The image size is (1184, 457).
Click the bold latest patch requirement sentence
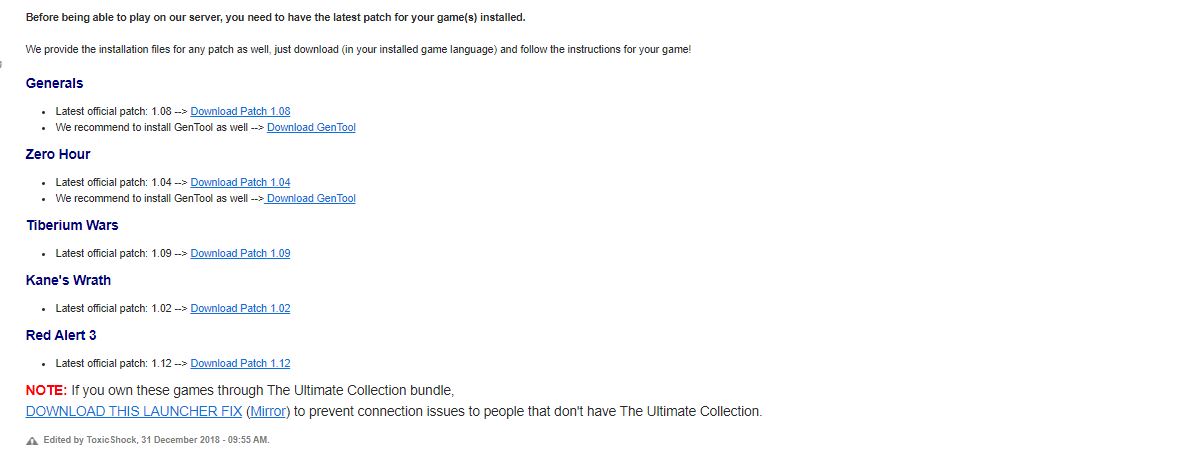coord(276,17)
